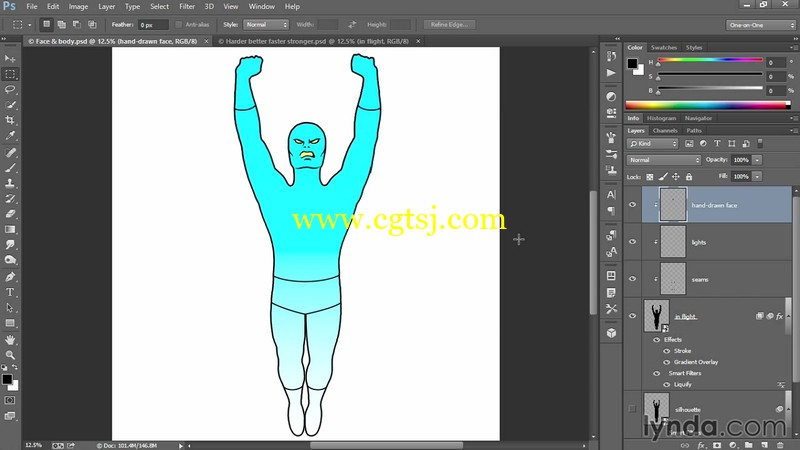Select the Brush tool
Screen dimensions: 800x450
(10, 167)
